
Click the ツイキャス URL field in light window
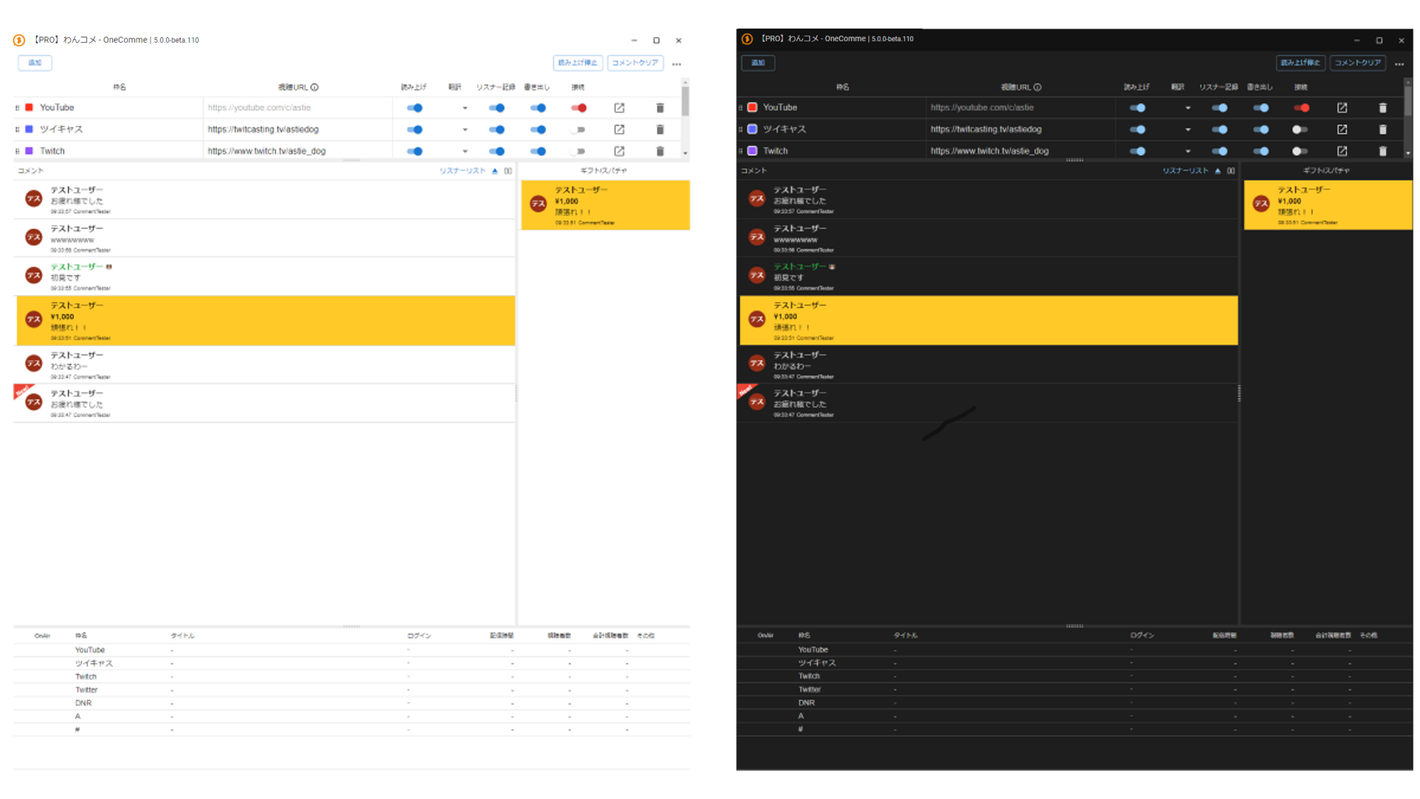[x=297, y=130]
